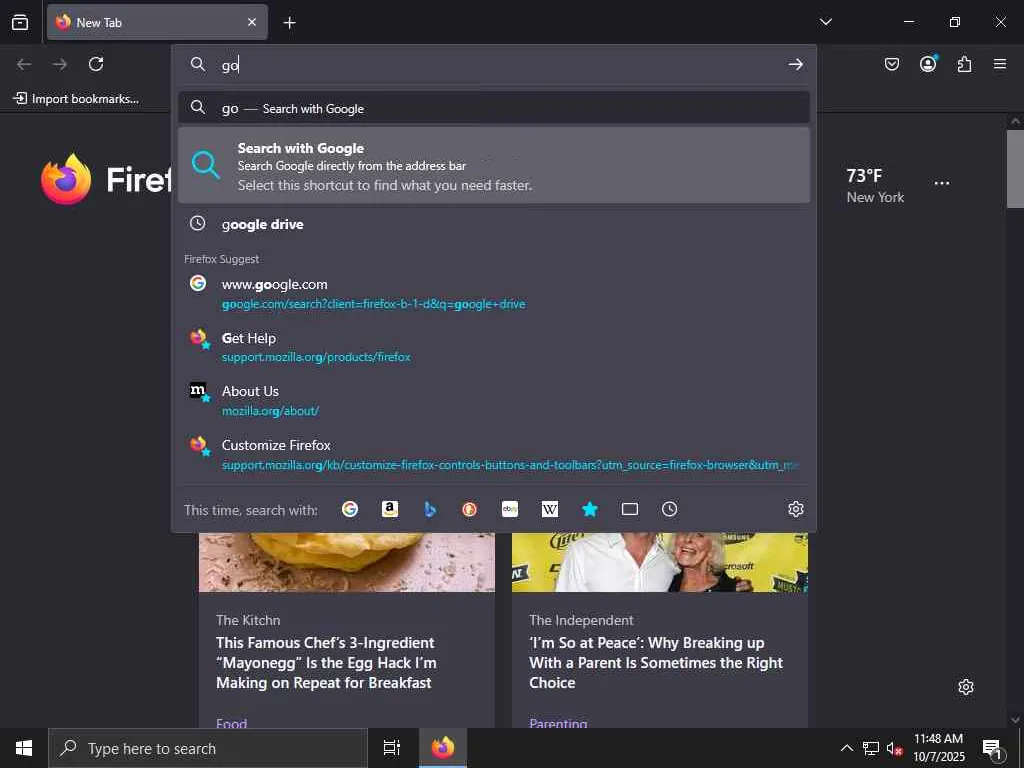The width and height of the screenshot is (1024, 768).
Task: Open the About Us mozilla suggestion
Action: tap(494, 400)
